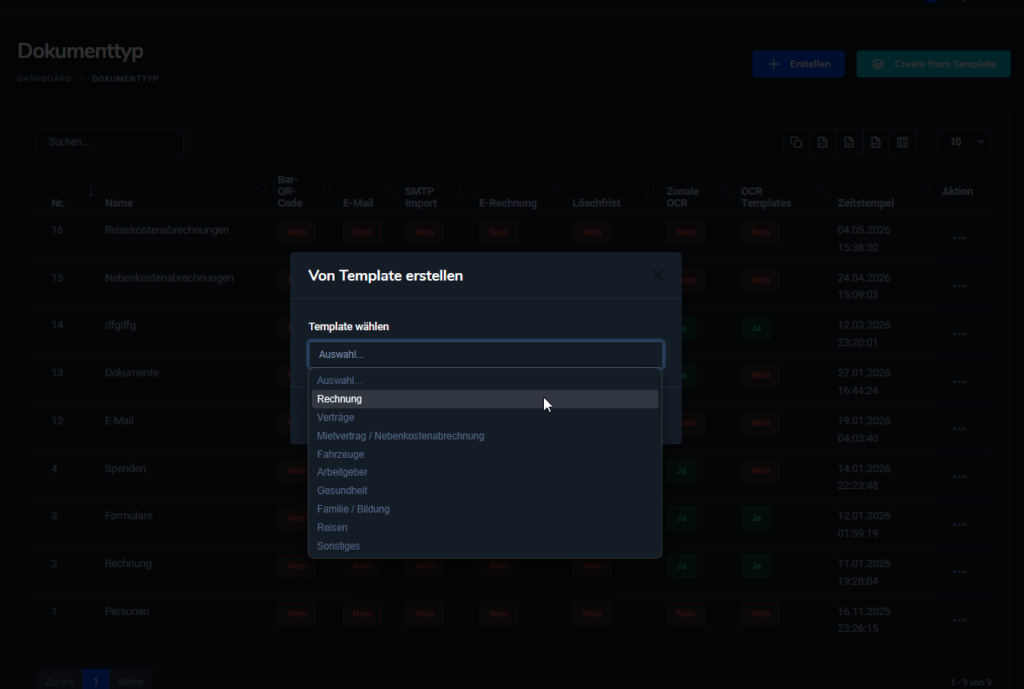Click the Formulare name cell

pyautogui.click(x=129, y=515)
